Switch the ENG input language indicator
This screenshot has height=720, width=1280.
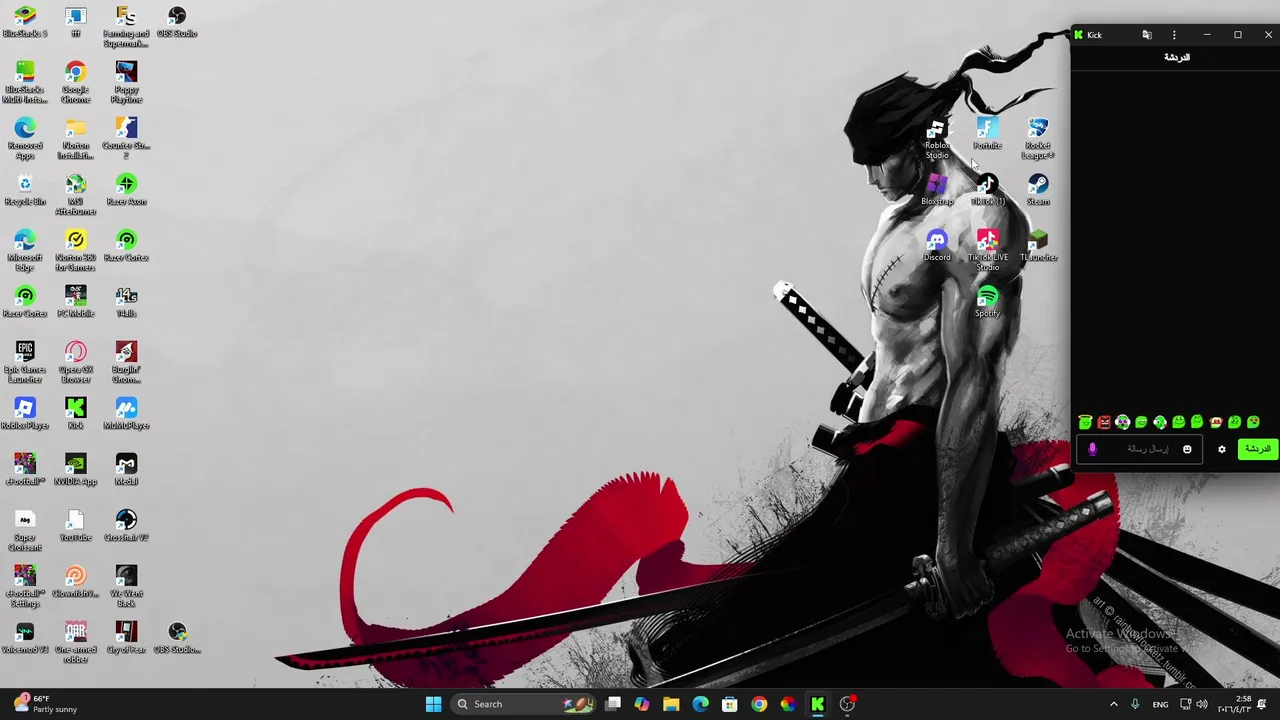pyautogui.click(x=1160, y=704)
